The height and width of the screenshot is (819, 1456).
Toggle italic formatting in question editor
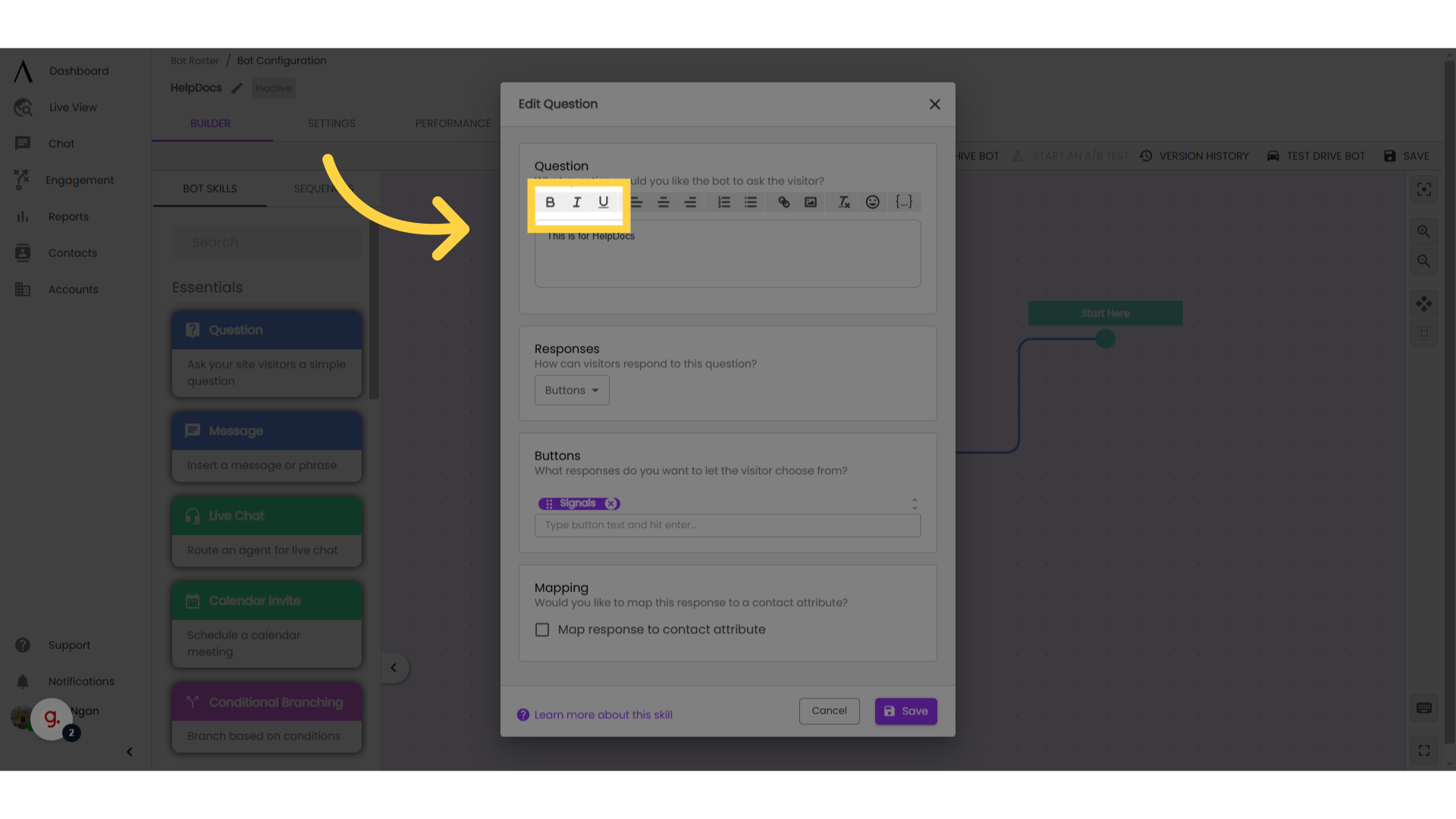[x=577, y=202]
